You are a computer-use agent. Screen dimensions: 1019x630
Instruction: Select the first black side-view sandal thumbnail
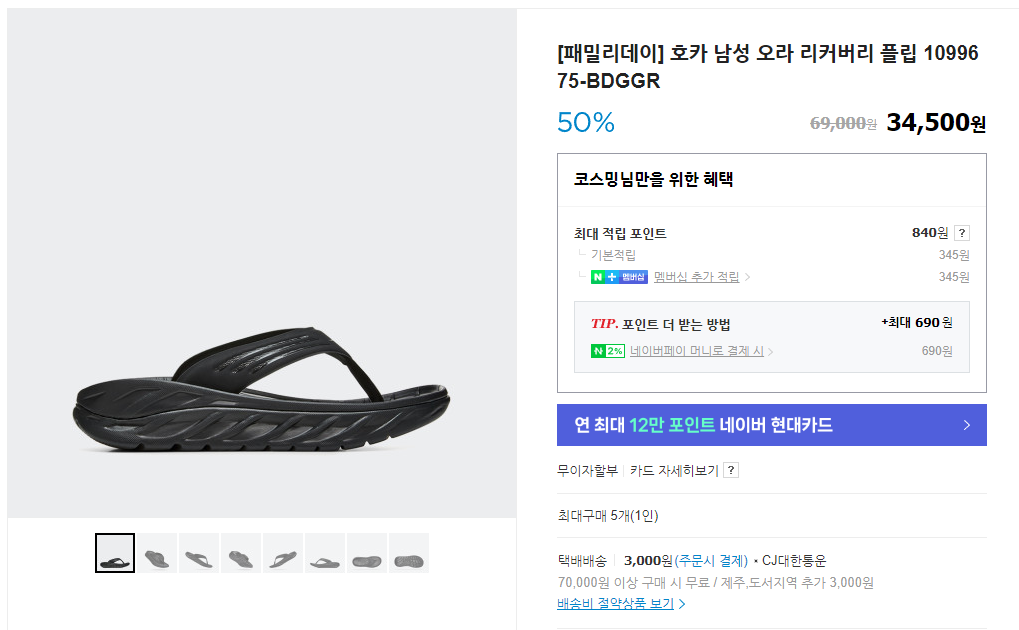click(115, 553)
